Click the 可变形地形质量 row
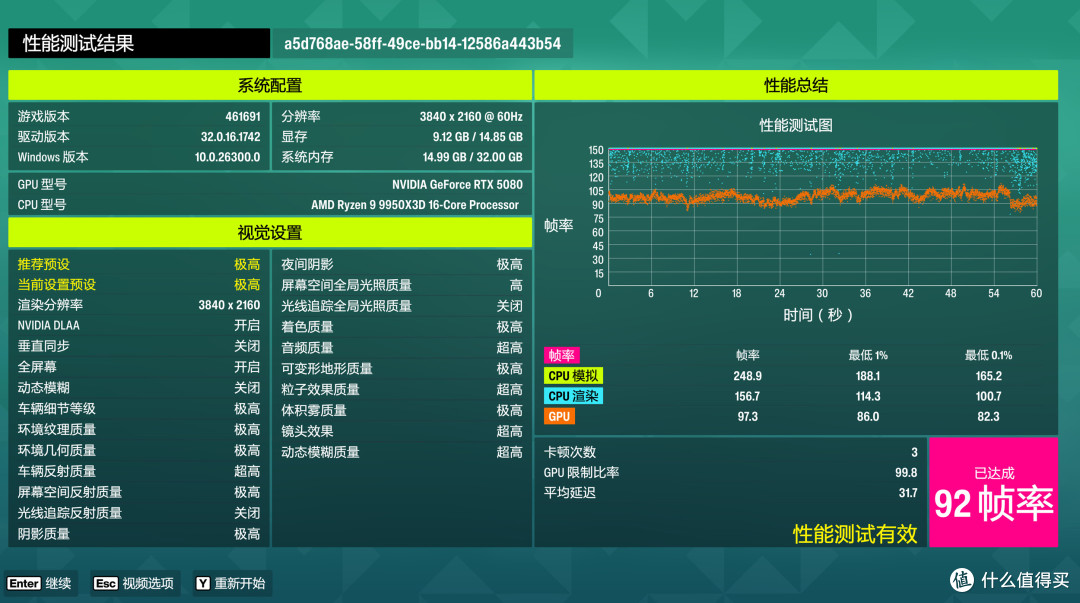Screen dimensions: 1080x603 [x=402, y=369]
